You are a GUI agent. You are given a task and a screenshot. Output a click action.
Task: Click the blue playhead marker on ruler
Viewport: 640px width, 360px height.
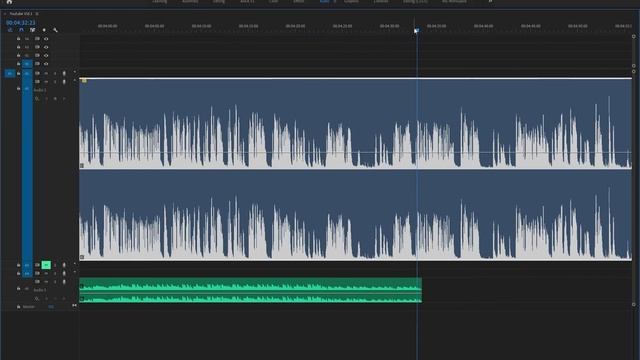click(x=416, y=30)
